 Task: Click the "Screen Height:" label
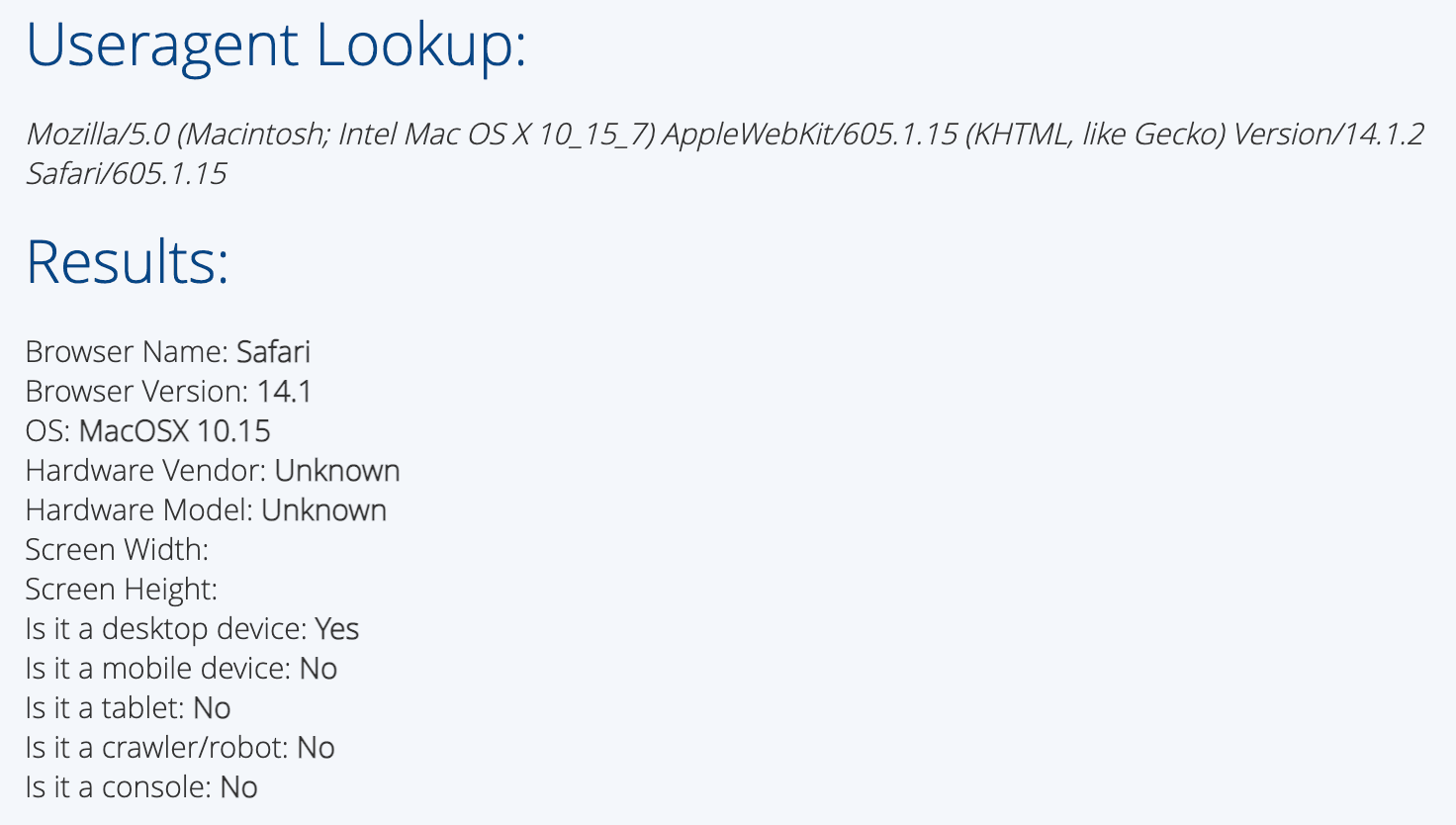(121, 590)
